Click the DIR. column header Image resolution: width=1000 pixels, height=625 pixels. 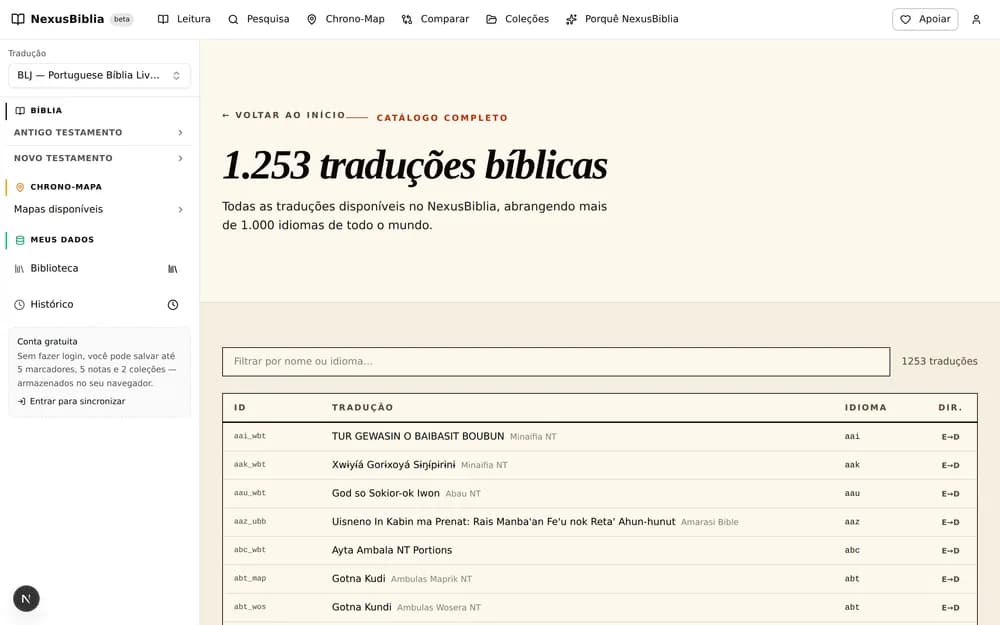coord(950,408)
